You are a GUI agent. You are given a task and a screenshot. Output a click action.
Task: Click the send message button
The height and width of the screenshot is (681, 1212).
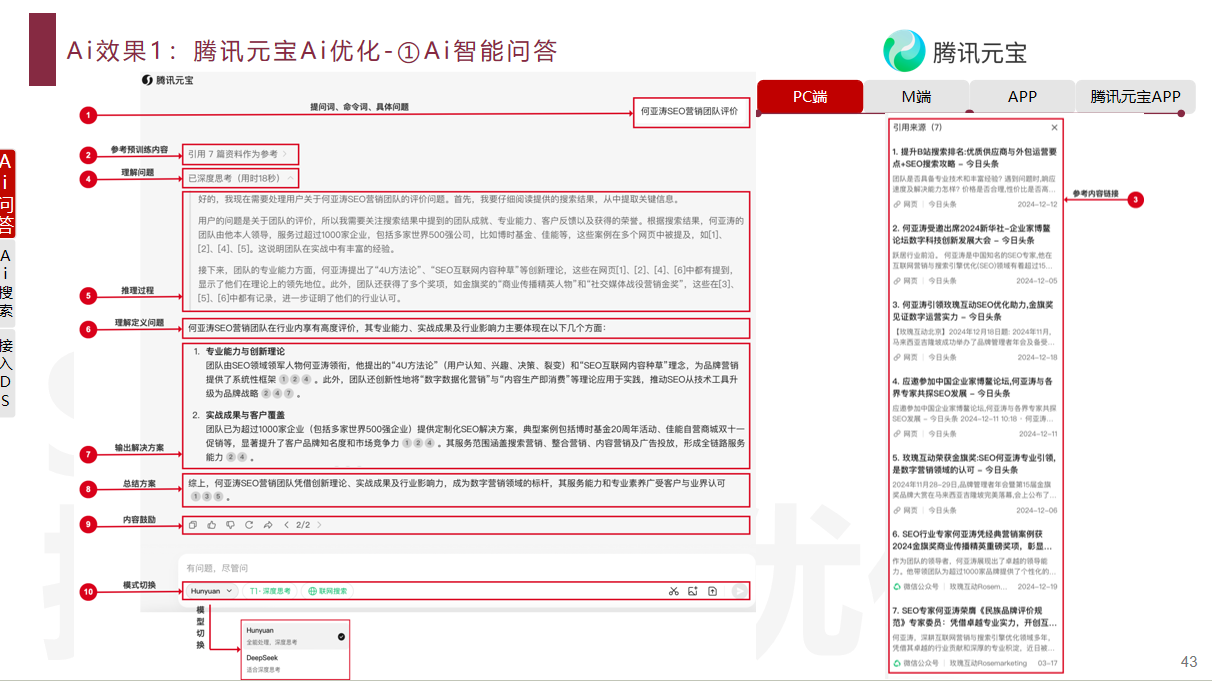(x=739, y=591)
